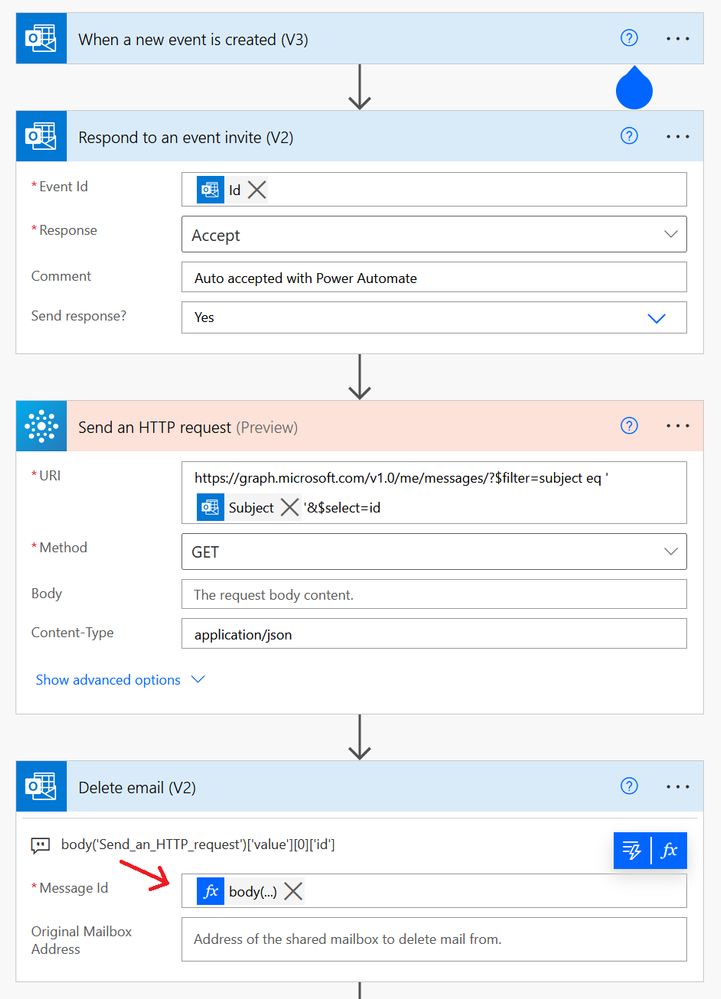The image size is (721, 999).
Task: Open the fx expression editor button
Action: [x=669, y=851]
